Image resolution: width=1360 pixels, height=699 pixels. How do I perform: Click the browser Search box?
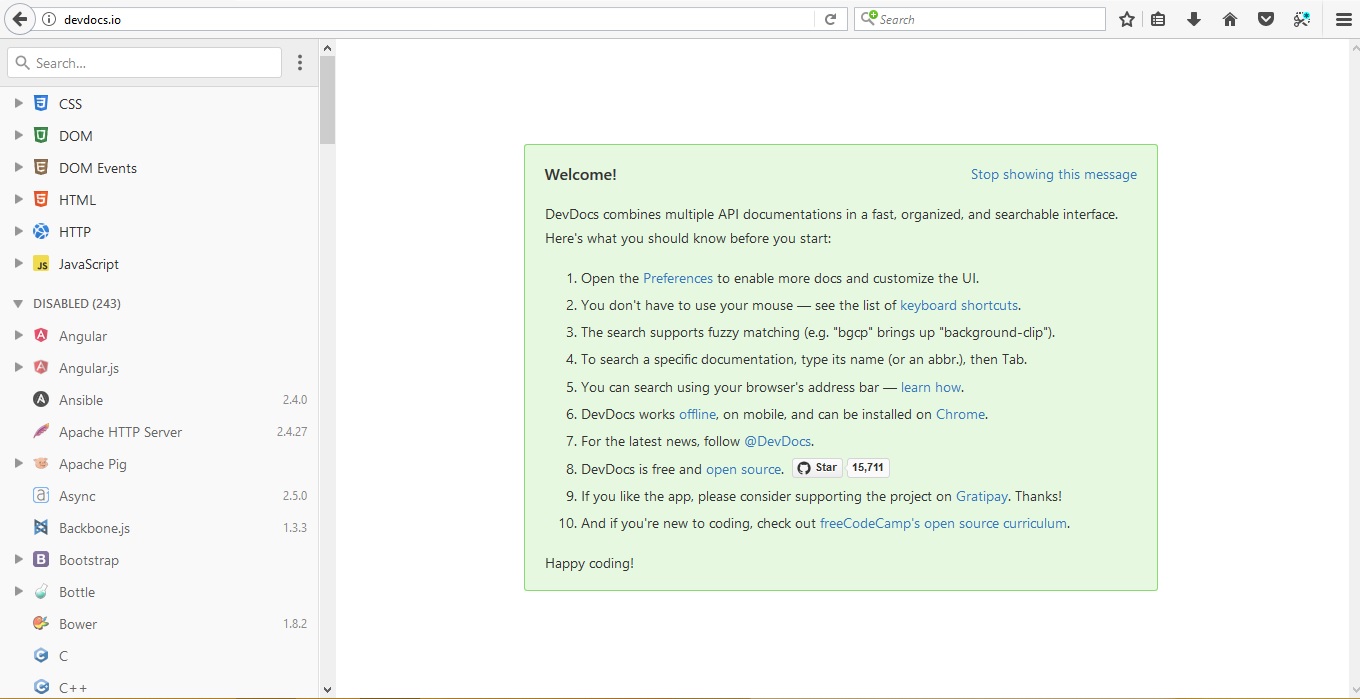[x=980, y=19]
